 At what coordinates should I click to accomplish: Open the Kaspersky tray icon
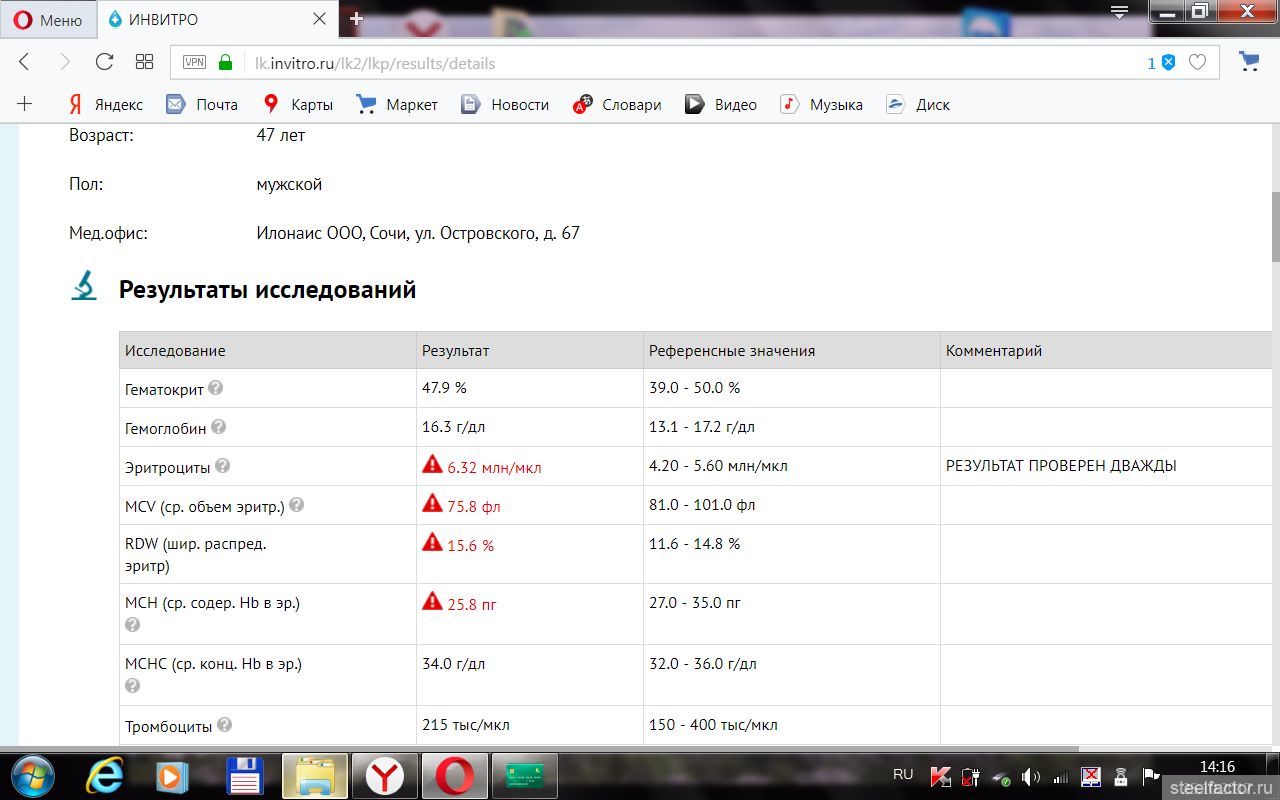coord(941,777)
